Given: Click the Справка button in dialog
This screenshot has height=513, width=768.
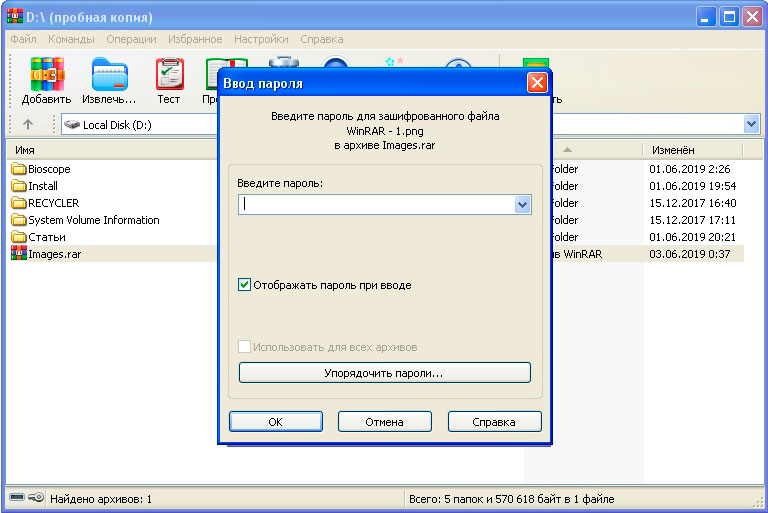Looking at the screenshot, I should (494, 421).
